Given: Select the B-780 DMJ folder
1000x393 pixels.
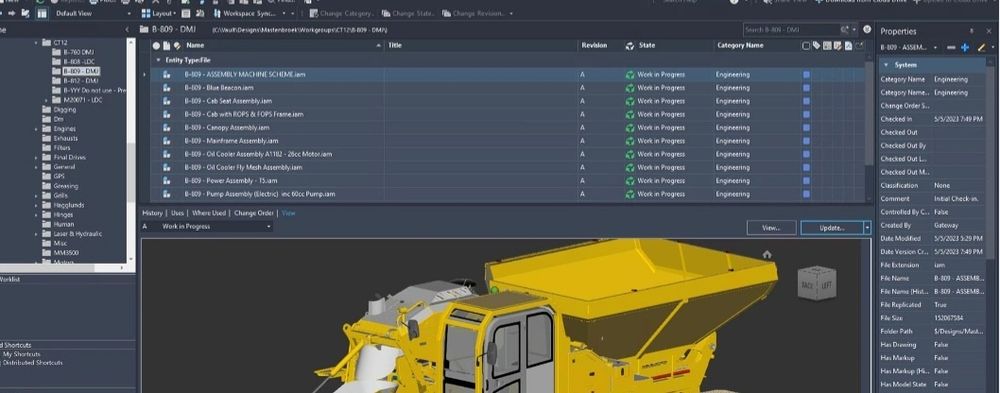Looking at the screenshot, I should coord(78,52).
